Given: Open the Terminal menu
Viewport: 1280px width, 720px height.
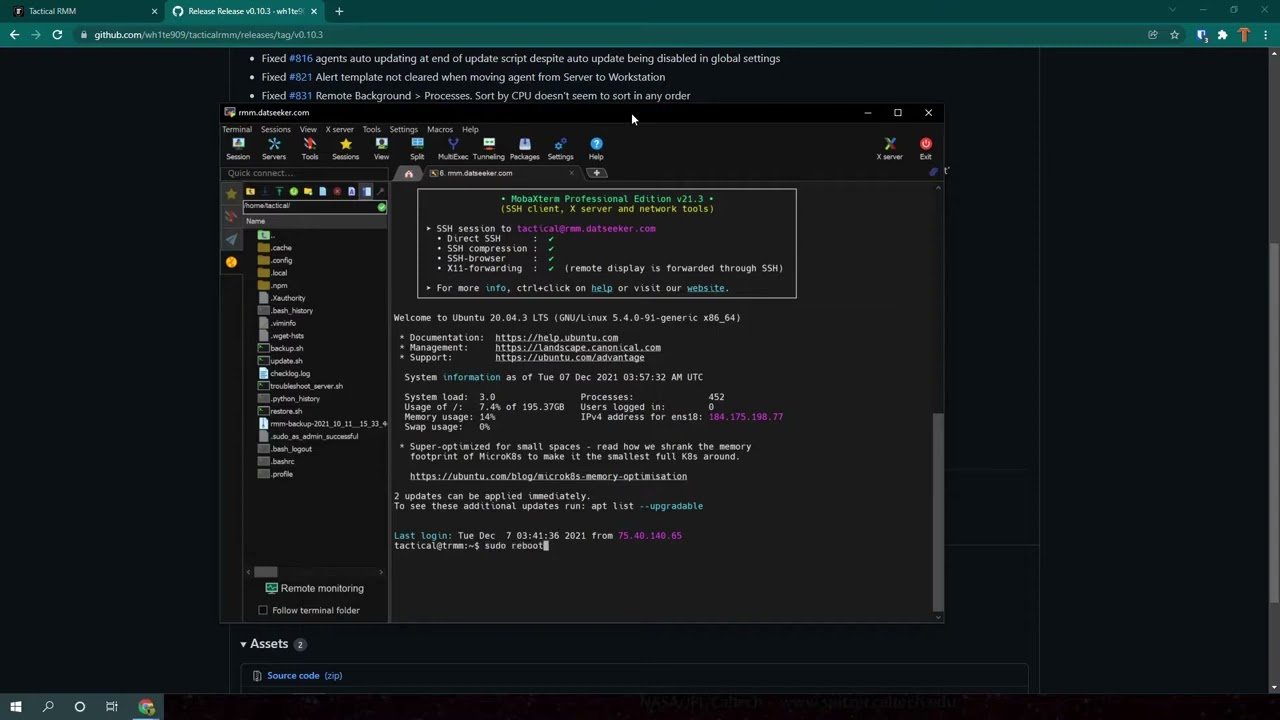Looking at the screenshot, I should pos(237,129).
